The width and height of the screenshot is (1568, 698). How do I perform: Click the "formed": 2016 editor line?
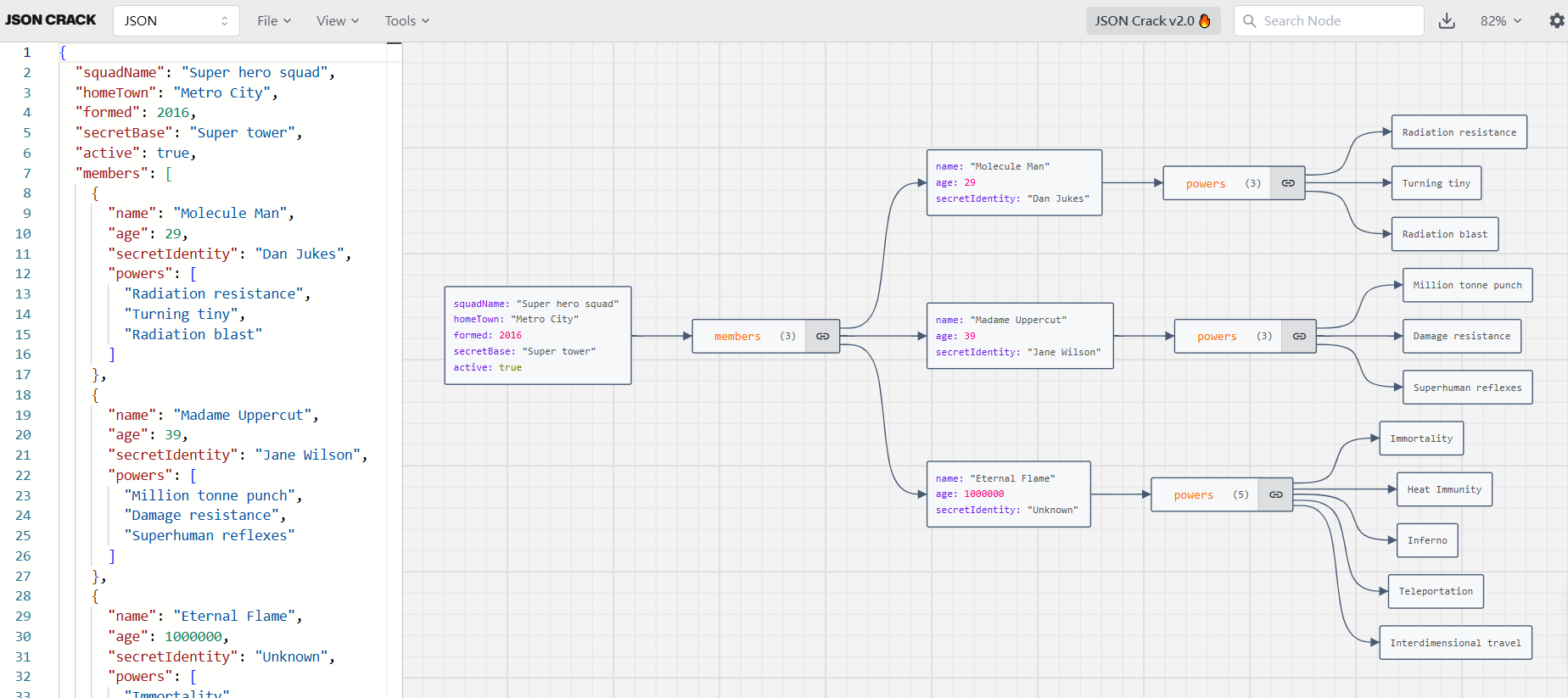pos(136,112)
